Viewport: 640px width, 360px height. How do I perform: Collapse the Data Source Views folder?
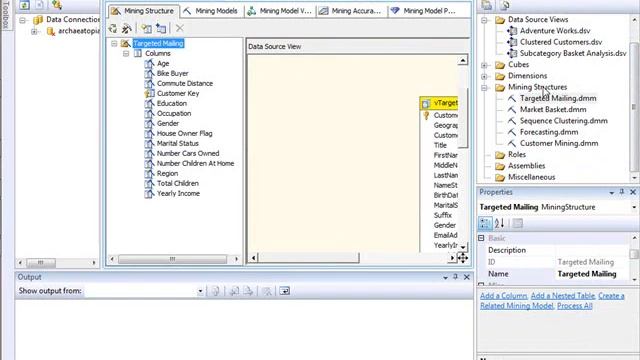click(484, 20)
